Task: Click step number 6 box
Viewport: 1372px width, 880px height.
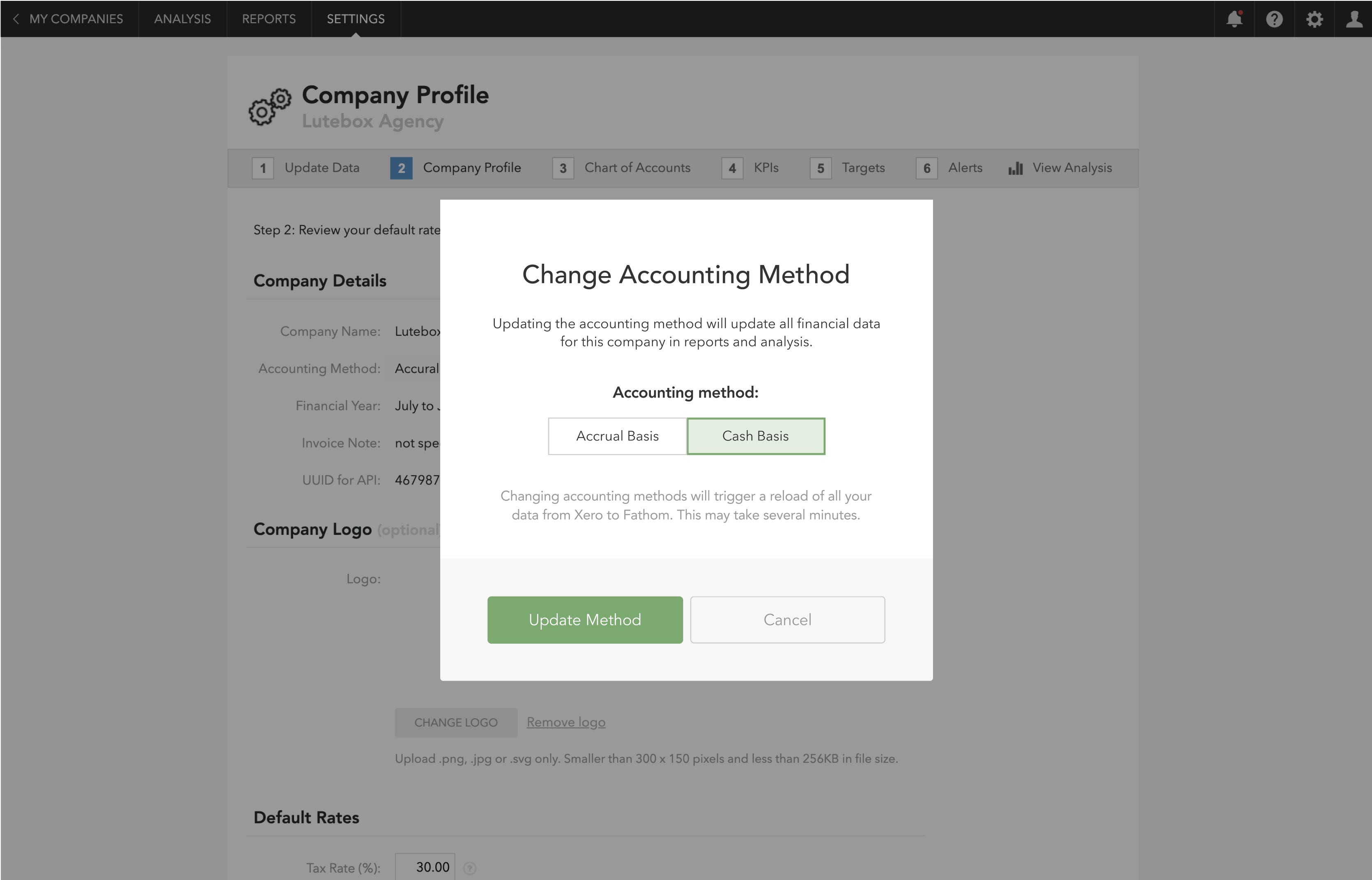Action: click(927, 168)
